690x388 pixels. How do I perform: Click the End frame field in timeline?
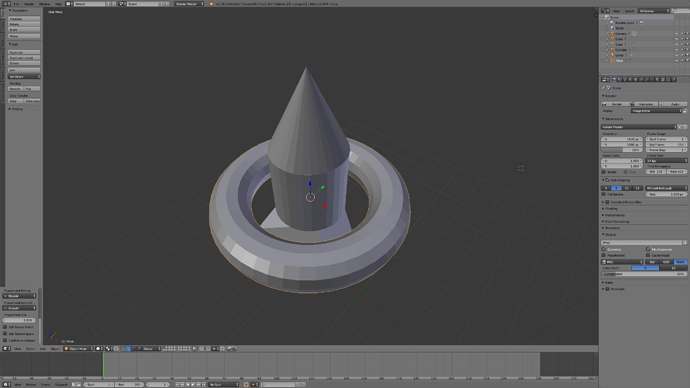[x=130, y=384]
